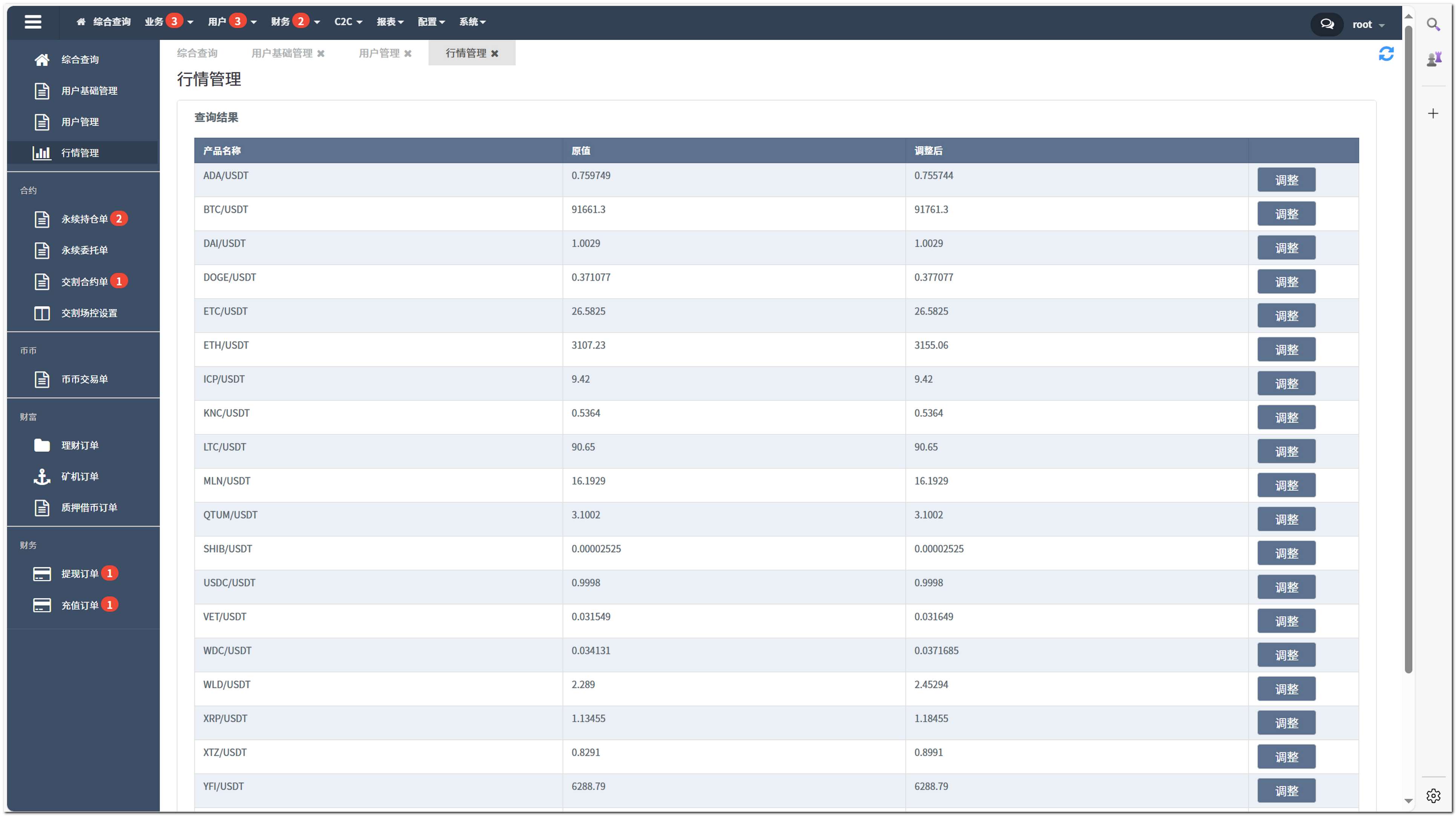The height and width of the screenshot is (816, 1456).
Task: Click the blue refresh icon
Action: tap(1386, 54)
